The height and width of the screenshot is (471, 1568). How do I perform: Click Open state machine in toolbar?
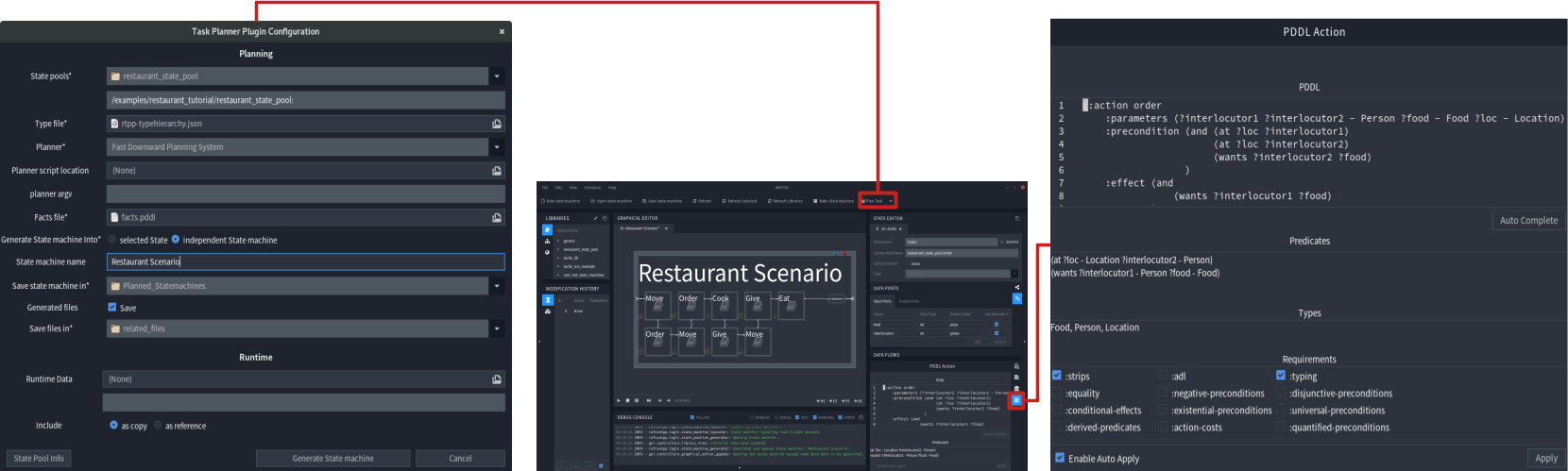[x=611, y=201]
